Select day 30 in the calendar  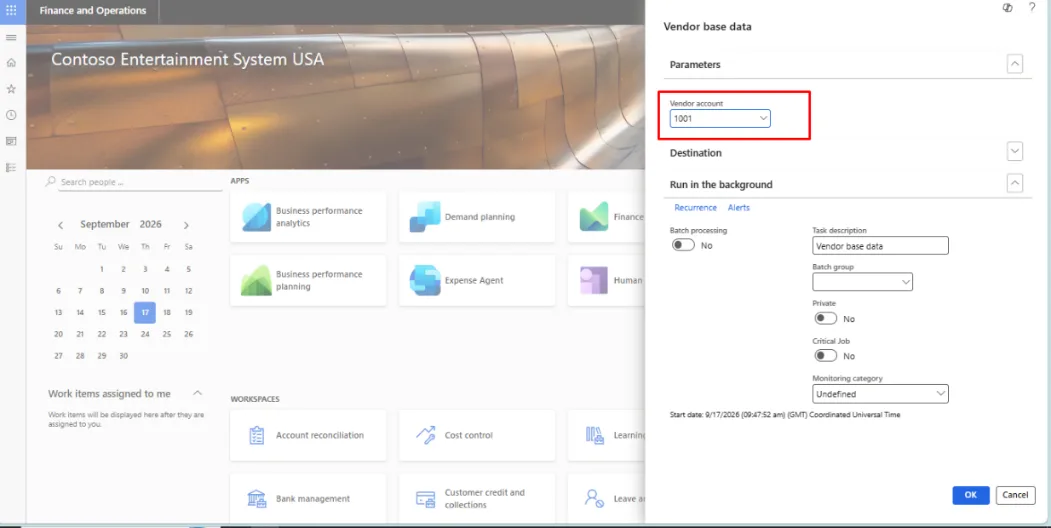click(123, 356)
